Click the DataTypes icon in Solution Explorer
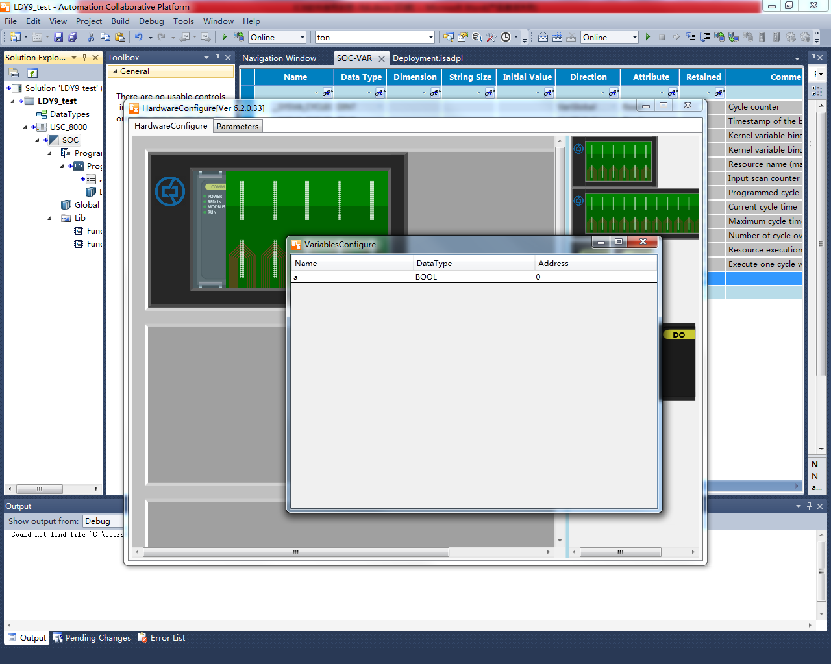Viewport: 831px width, 664px height. 41,114
